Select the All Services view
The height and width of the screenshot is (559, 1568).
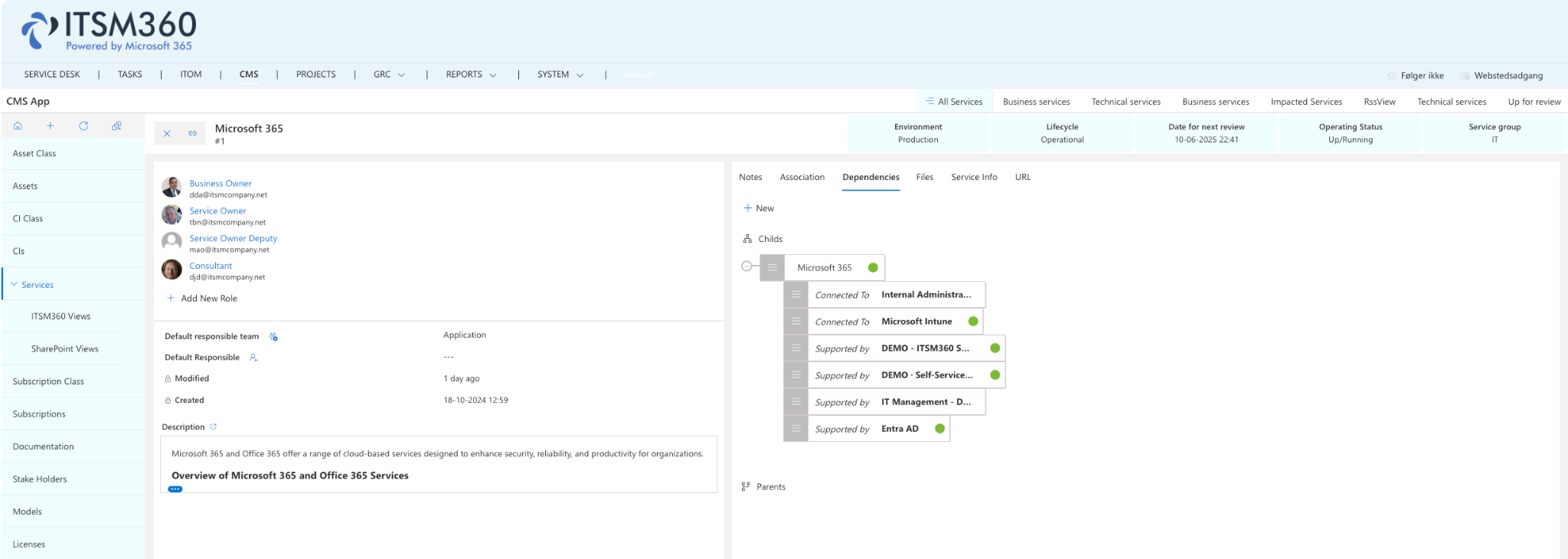[954, 101]
